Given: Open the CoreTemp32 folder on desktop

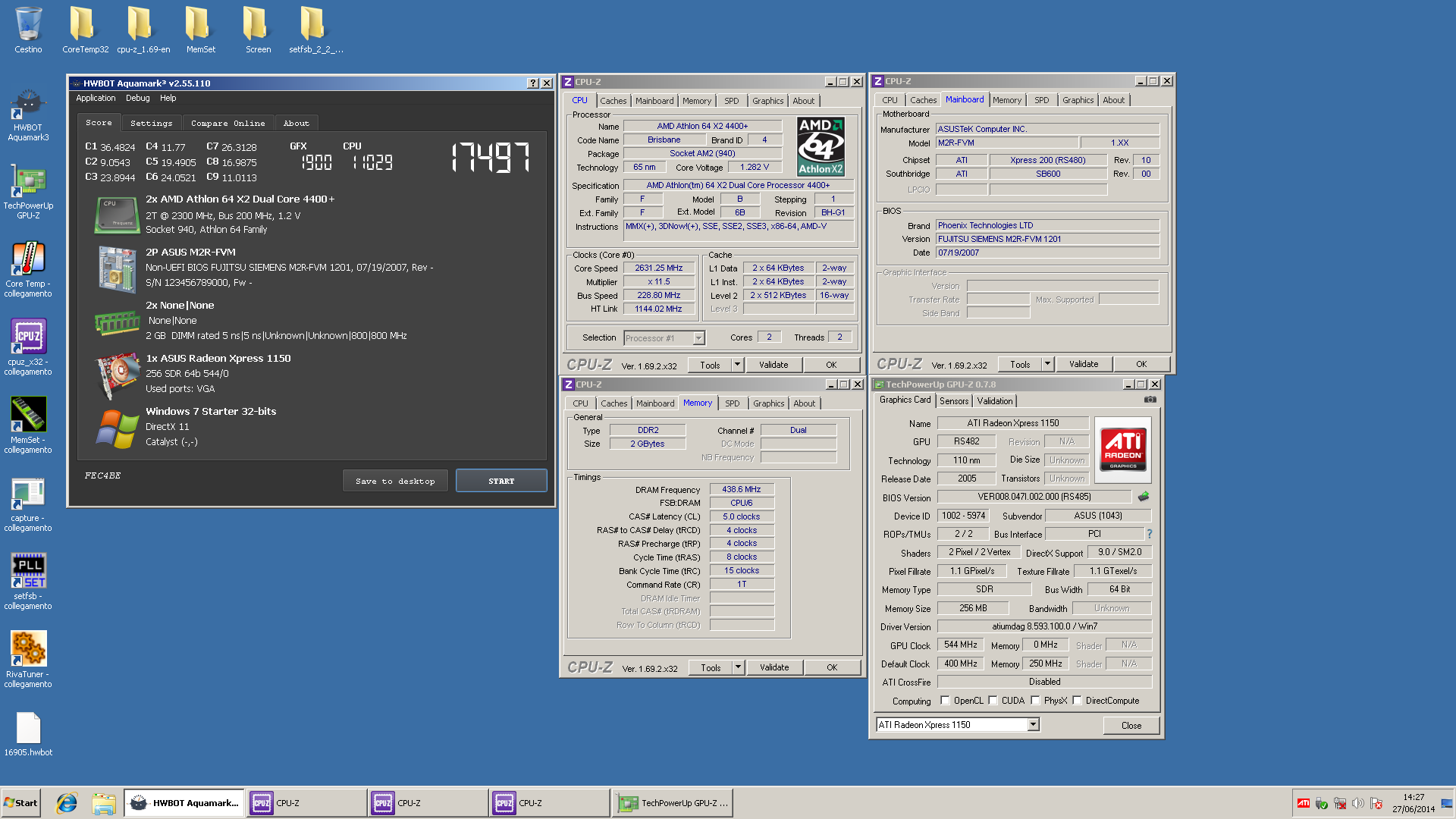Looking at the screenshot, I should coord(85,30).
